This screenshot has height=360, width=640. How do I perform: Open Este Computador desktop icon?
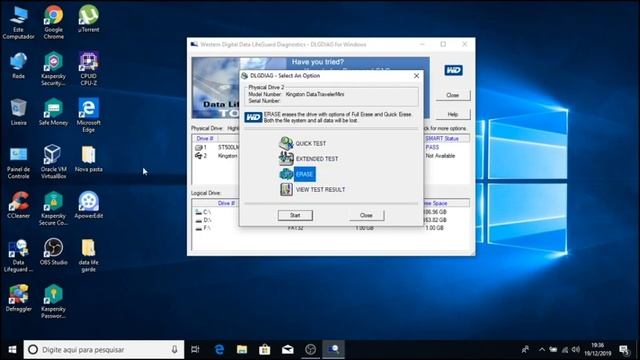[18, 22]
